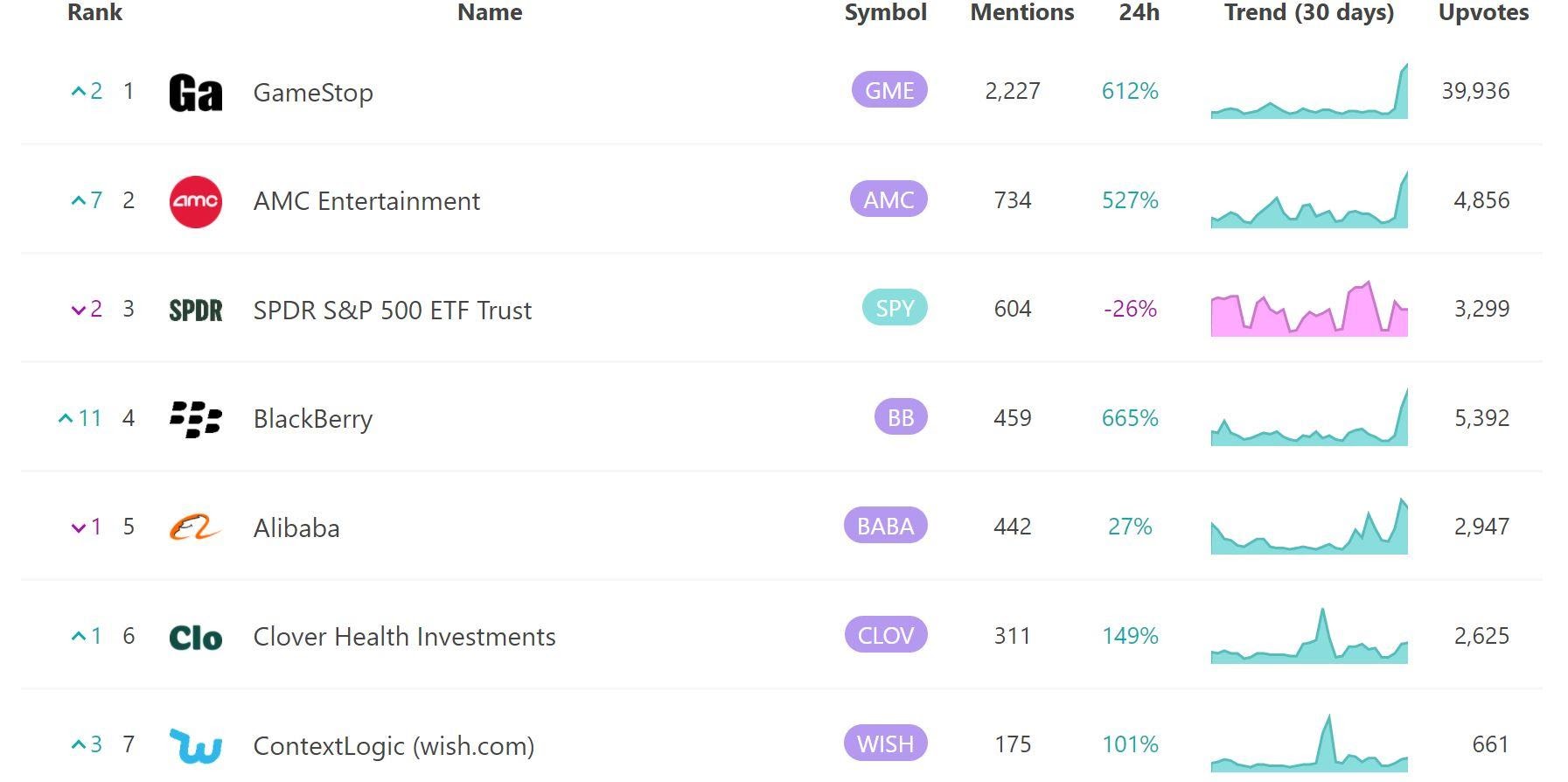Sort by the Mentions column header

click(1022, 12)
